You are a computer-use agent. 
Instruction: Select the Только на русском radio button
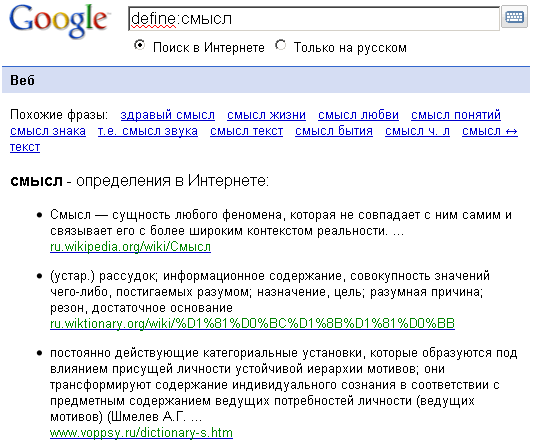coord(281,45)
